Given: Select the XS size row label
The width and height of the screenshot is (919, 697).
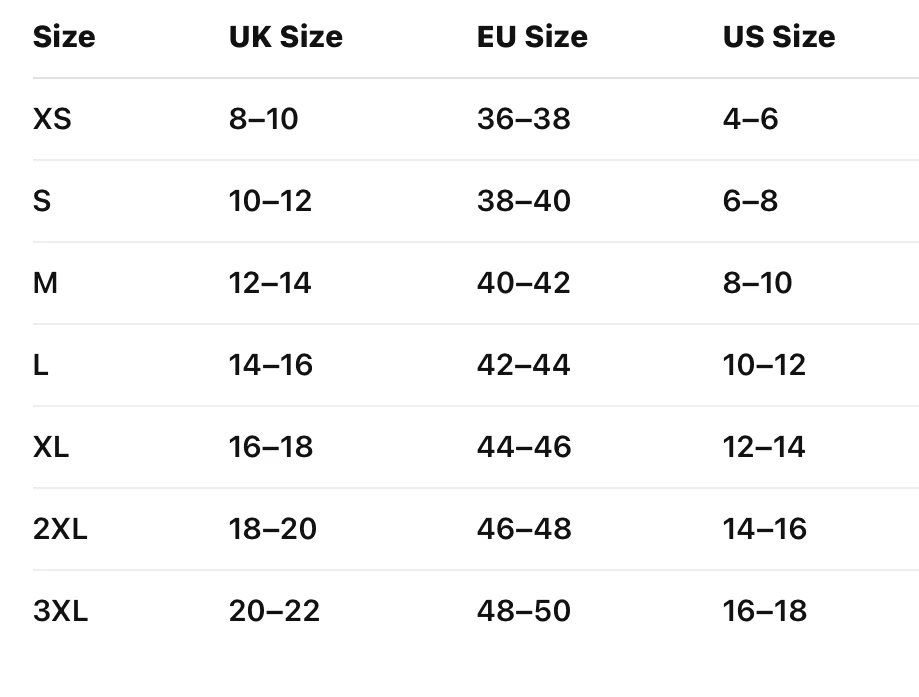Looking at the screenshot, I should click(52, 119).
